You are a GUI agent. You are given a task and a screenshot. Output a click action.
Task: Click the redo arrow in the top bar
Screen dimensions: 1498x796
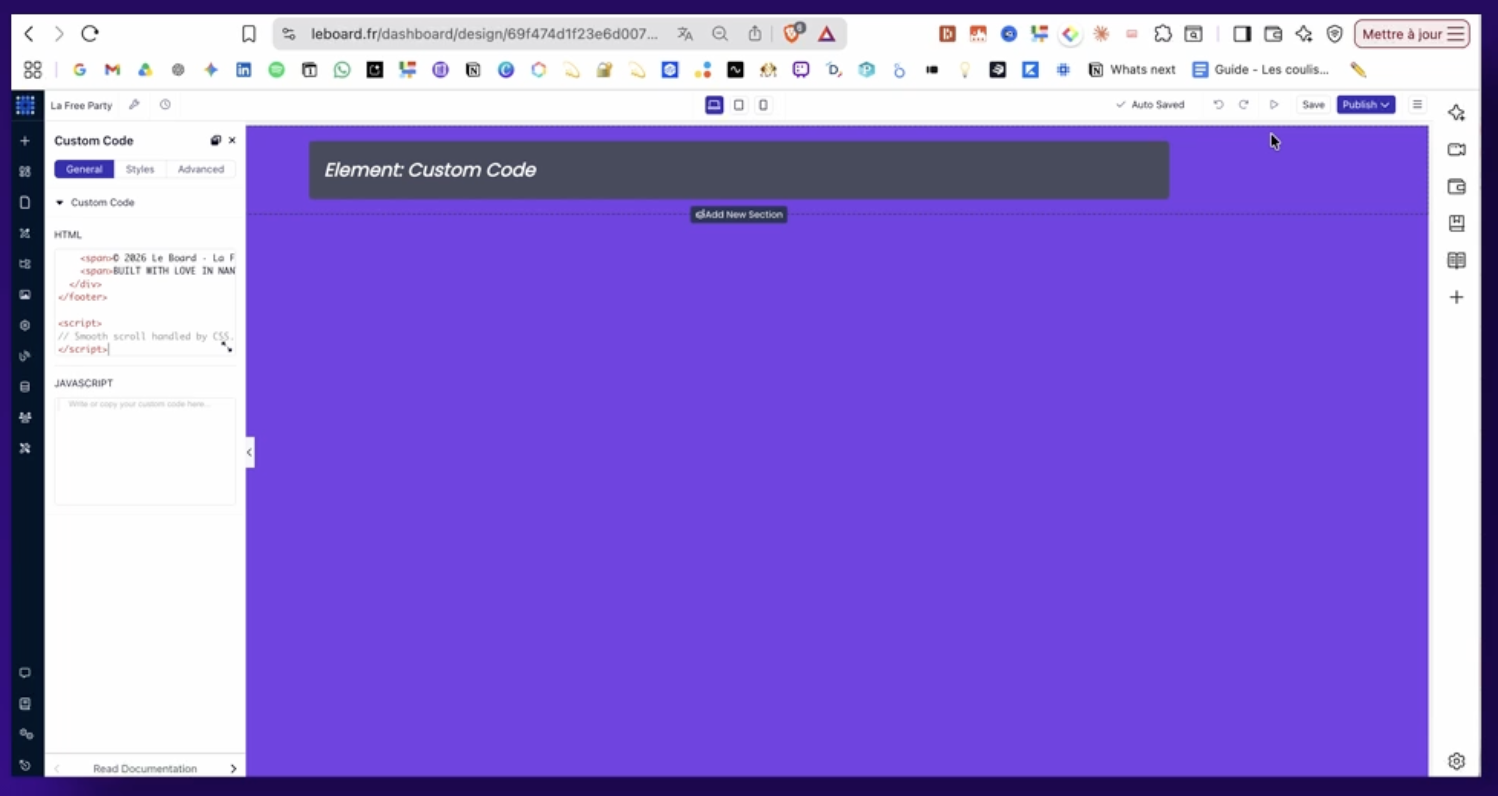[1244, 105]
